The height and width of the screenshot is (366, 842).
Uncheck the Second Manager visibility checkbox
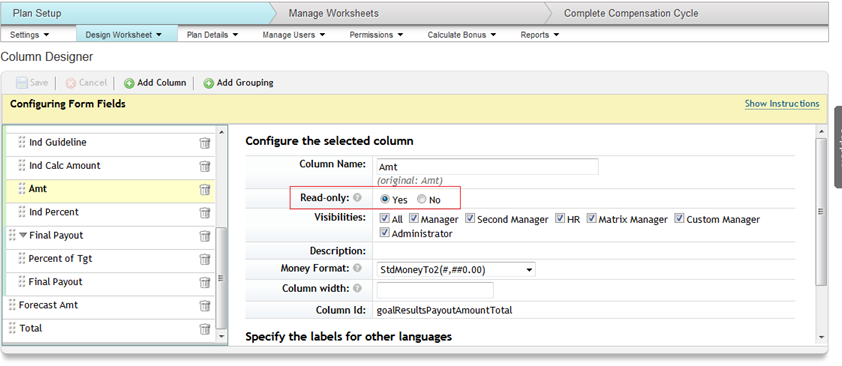tap(470, 218)
